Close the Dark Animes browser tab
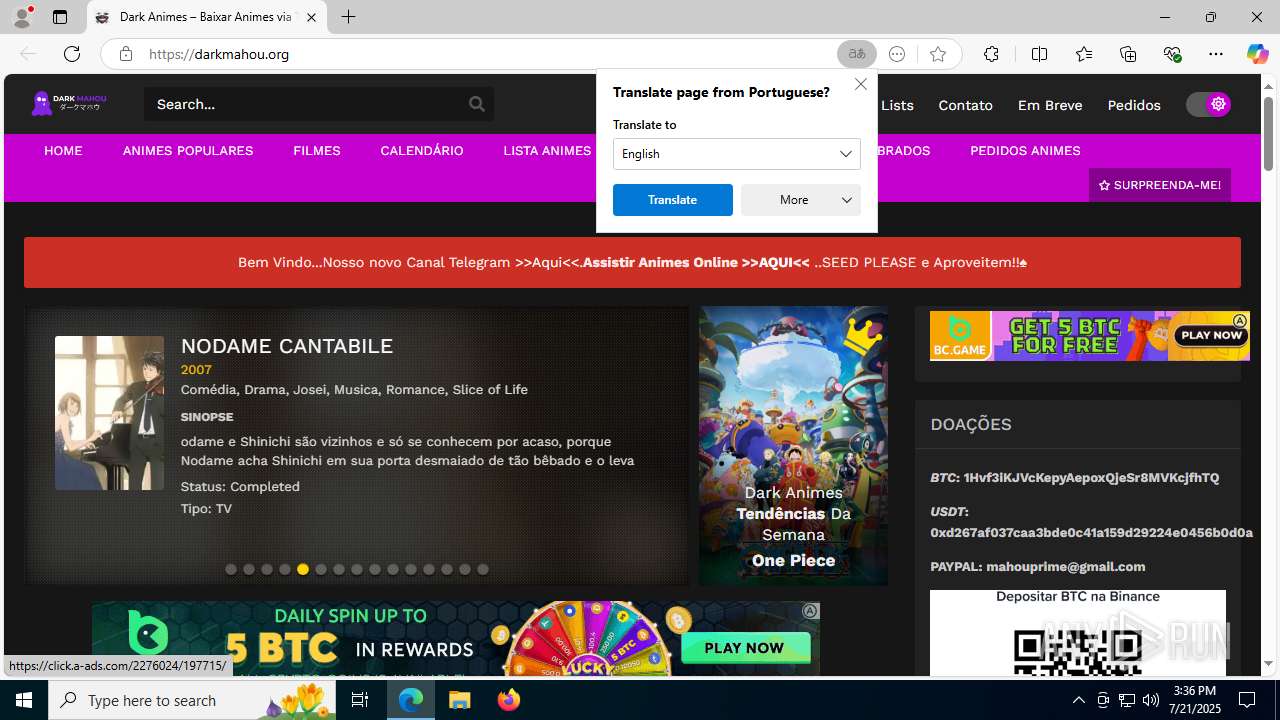 pyautogui.click(x=311, y=17)
